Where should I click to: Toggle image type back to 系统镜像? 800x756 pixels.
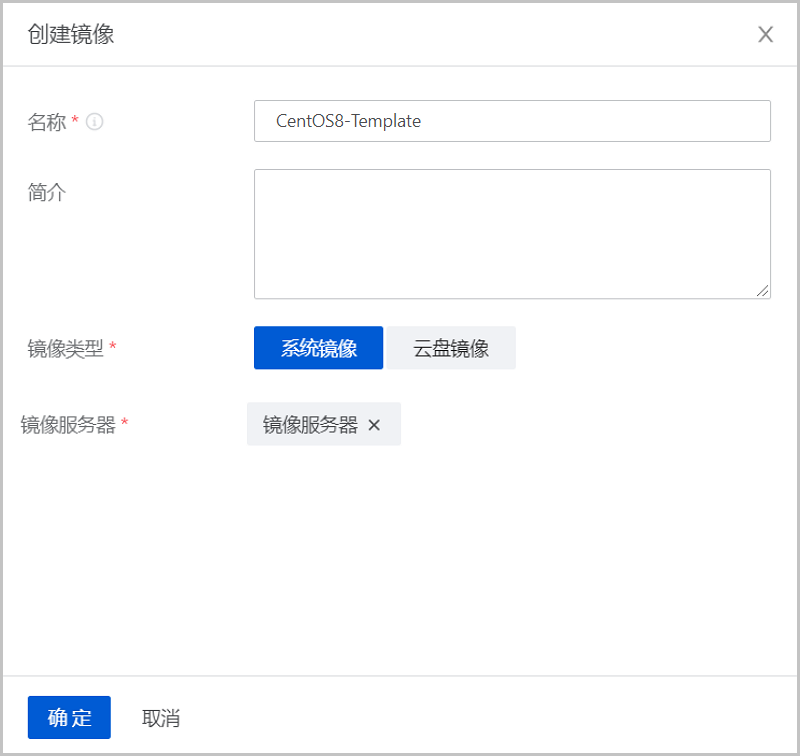pos(318,347)
